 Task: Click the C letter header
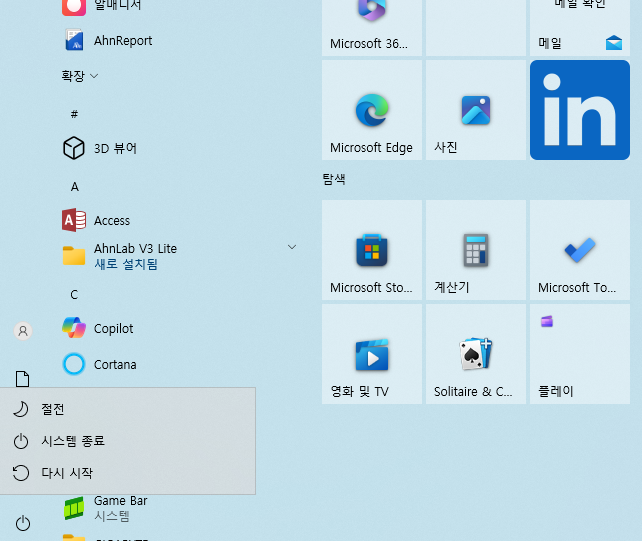(74, 295)
